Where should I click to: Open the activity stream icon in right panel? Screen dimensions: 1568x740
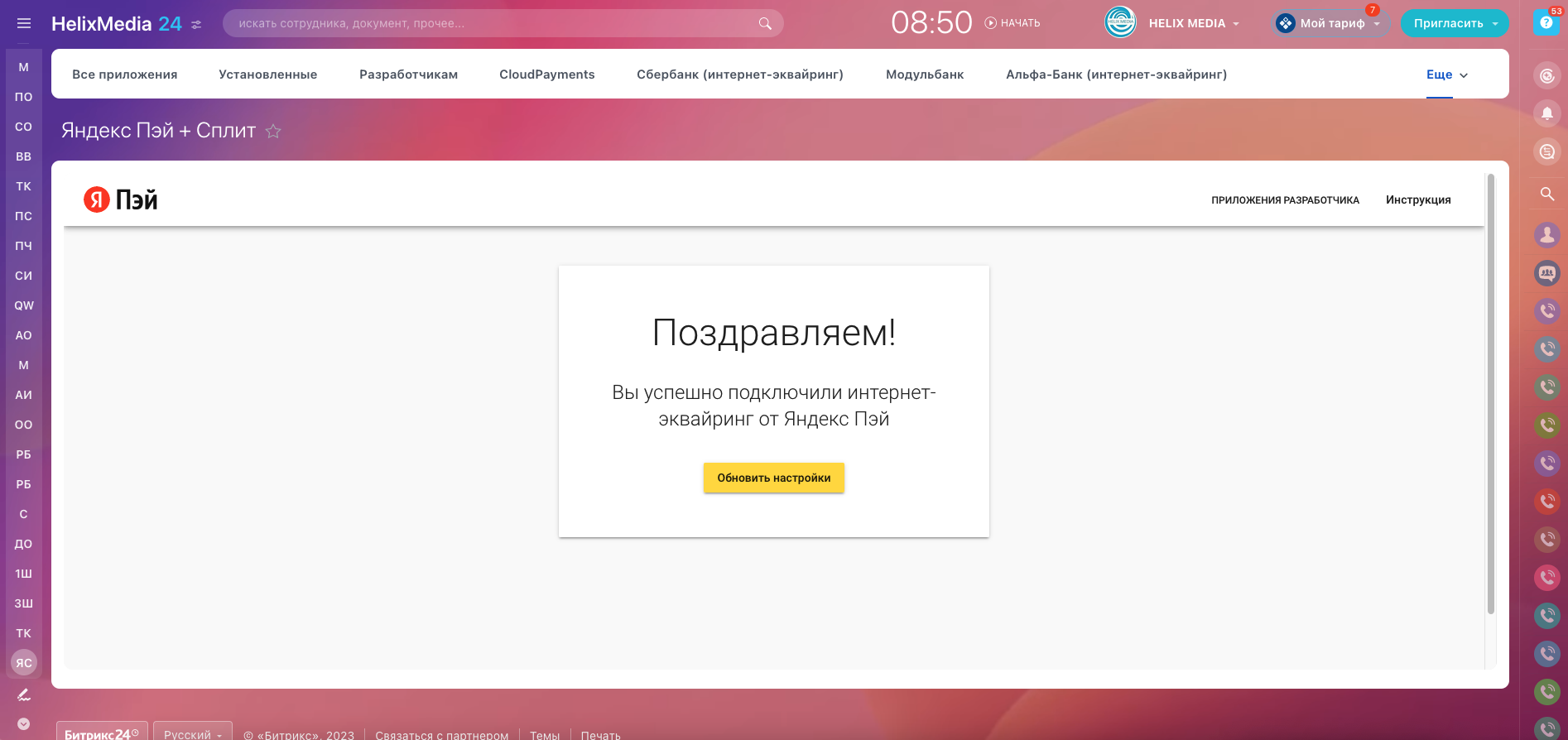point(1546,76)
